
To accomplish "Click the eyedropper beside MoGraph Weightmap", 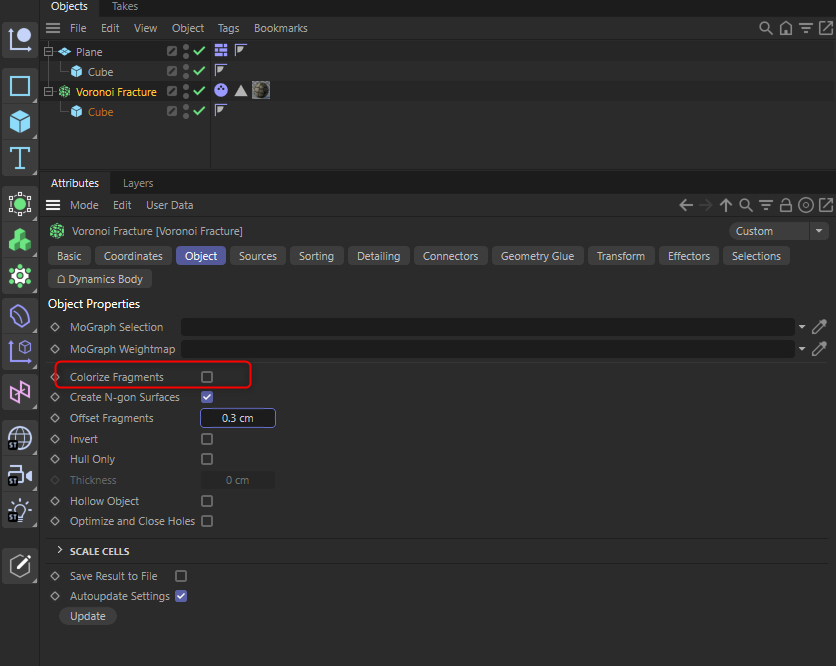I will click(x=820, y=349).
